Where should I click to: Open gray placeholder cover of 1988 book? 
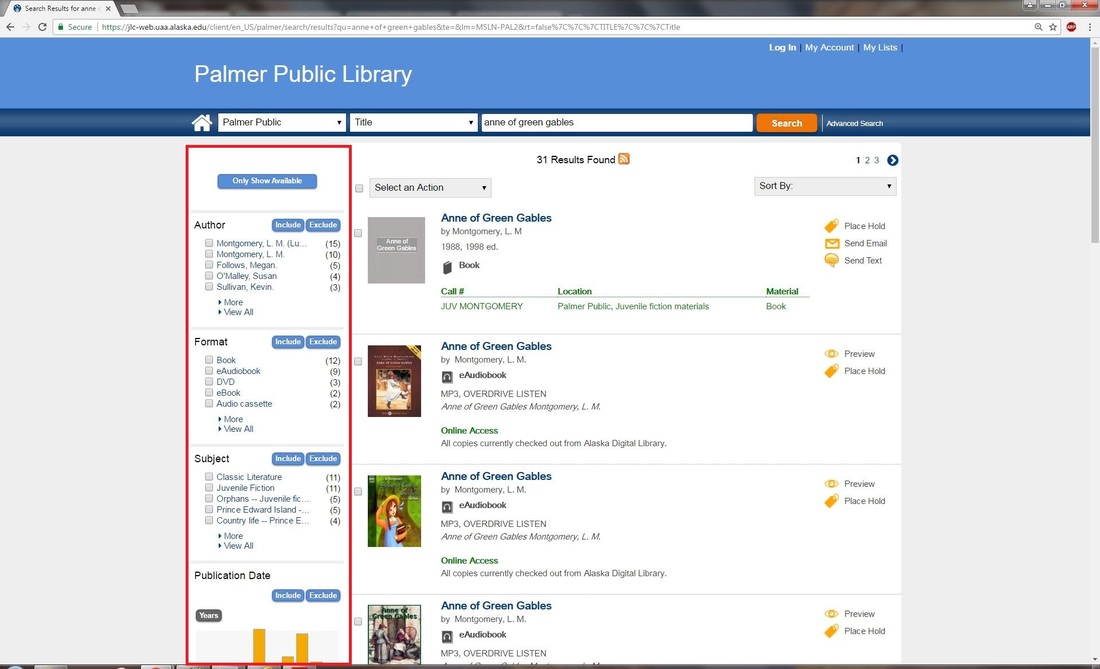pyautogui.click(x=396, y=250)
